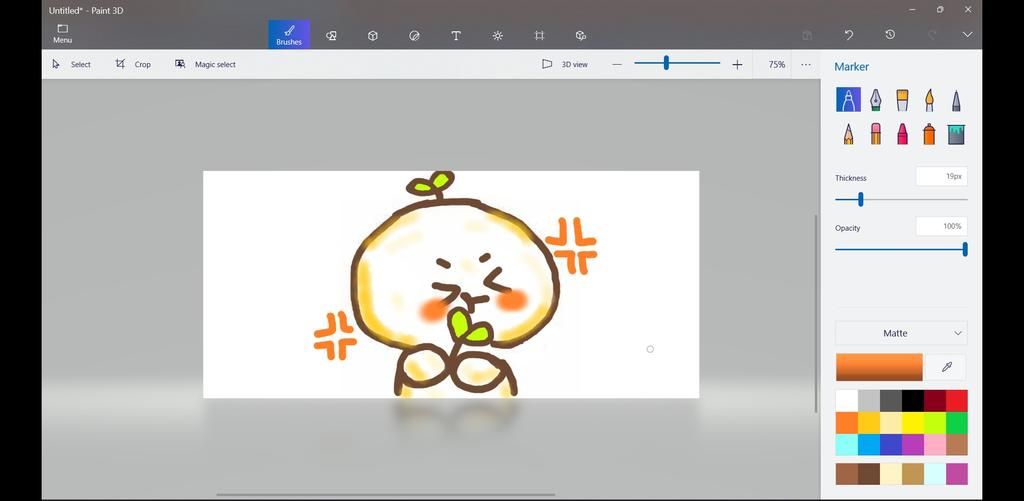Select the Pencil brush
The width and height of the screenshot is (1024, 501).
[x=848, y=134]
